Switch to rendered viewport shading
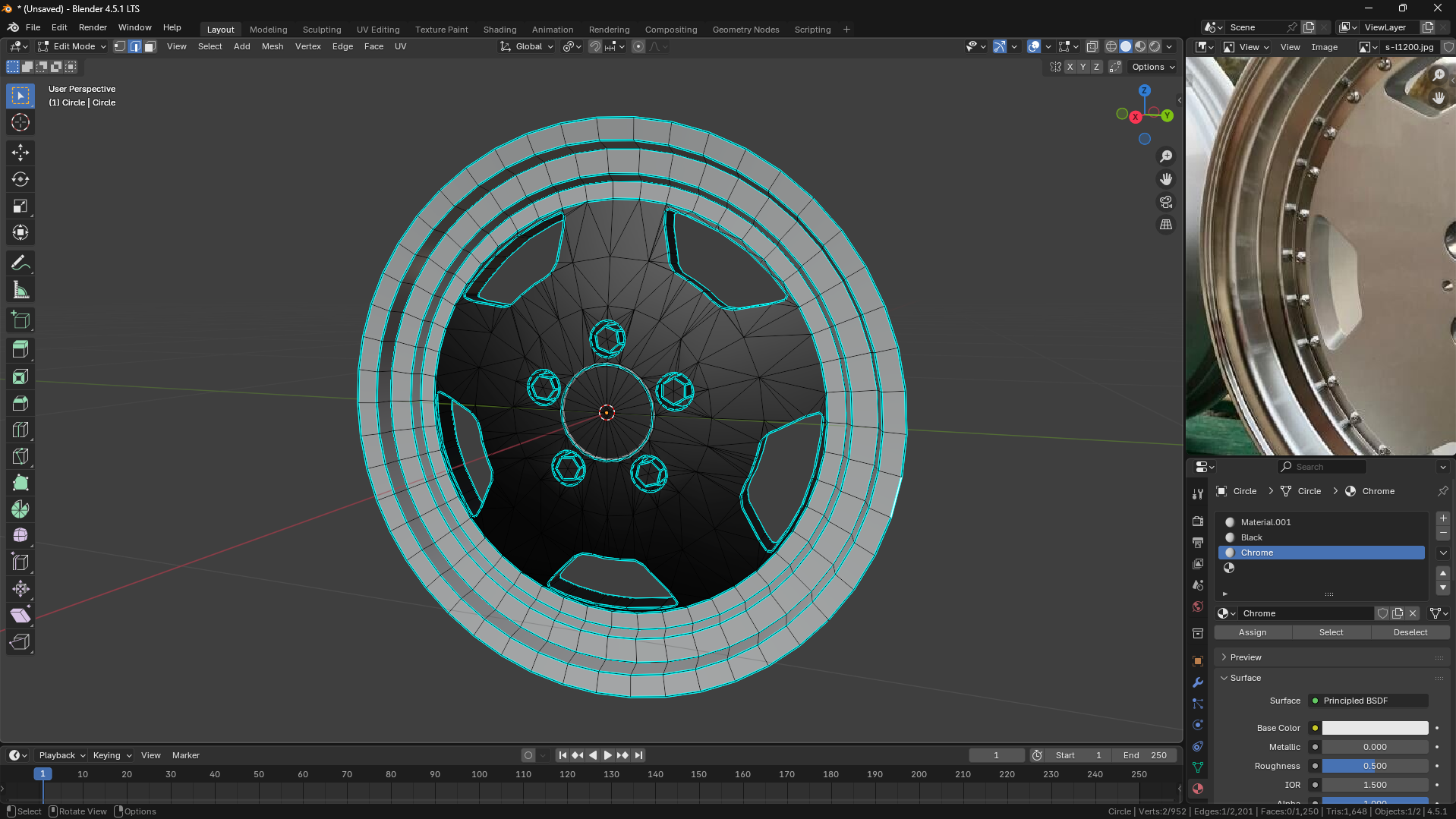The image size is (1456, 819). click(x=1155, y=46)
